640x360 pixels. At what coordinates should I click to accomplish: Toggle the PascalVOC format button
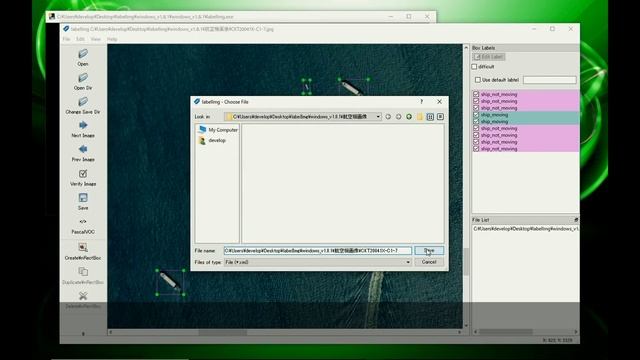tap(83, 226)
